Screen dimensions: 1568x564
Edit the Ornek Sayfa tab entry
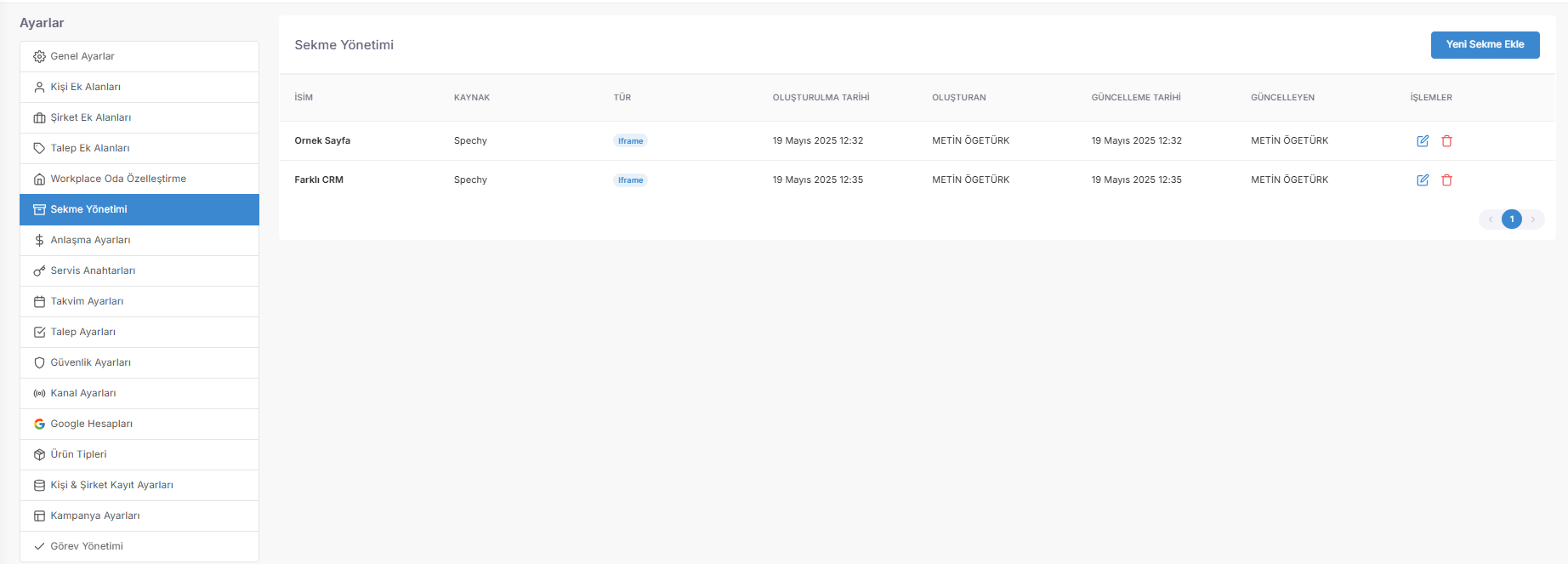(1423, 141)
